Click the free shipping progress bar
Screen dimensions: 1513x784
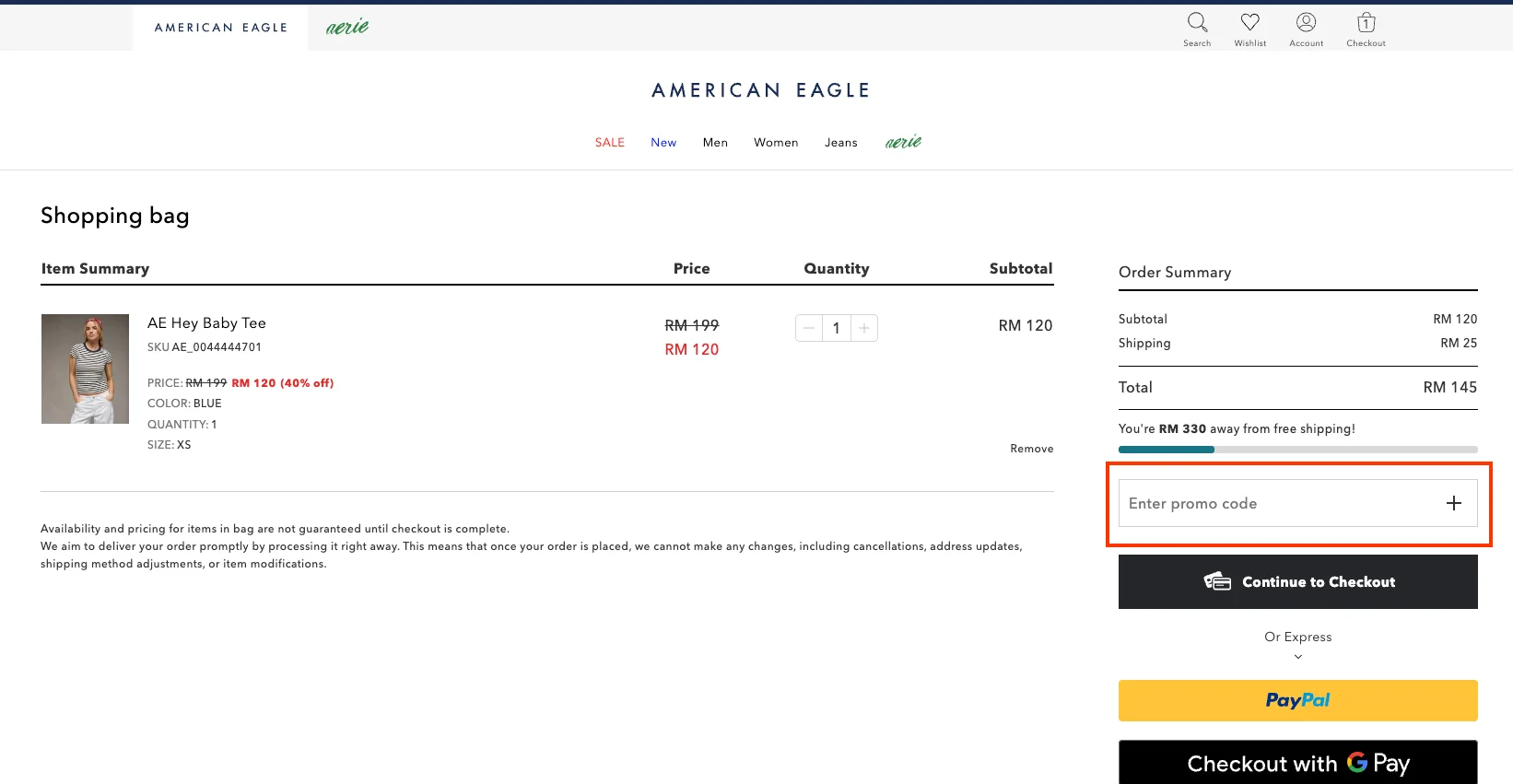point(1298,450)
